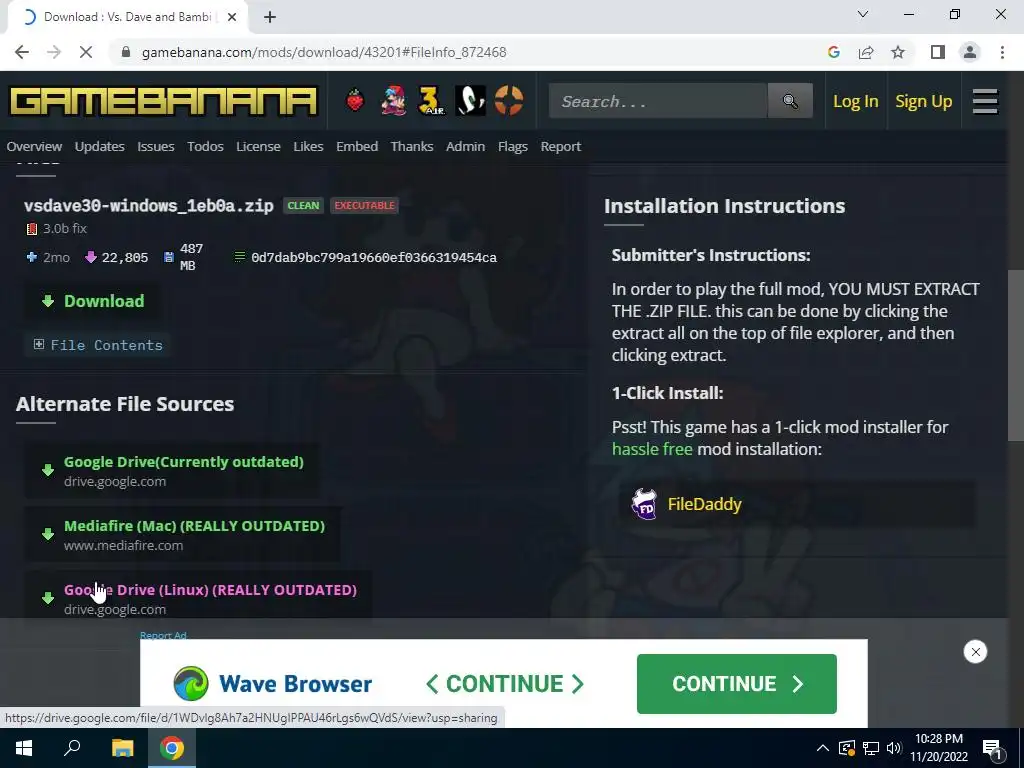Viewport: 1024px width, 768px height.
Task: Open Chrome three-dot menu
Action: tap(1002, 52)
